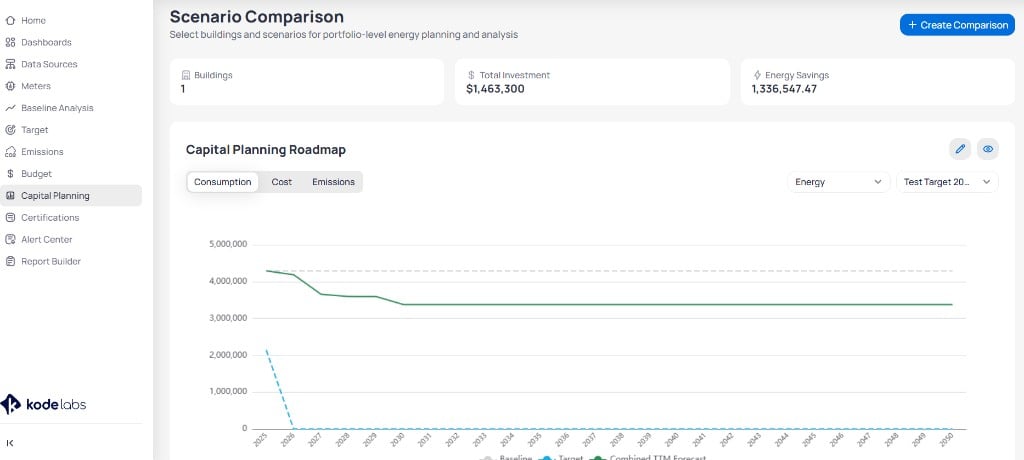
Task: Click the Scenario Comparison title
Action: point(257,16)
